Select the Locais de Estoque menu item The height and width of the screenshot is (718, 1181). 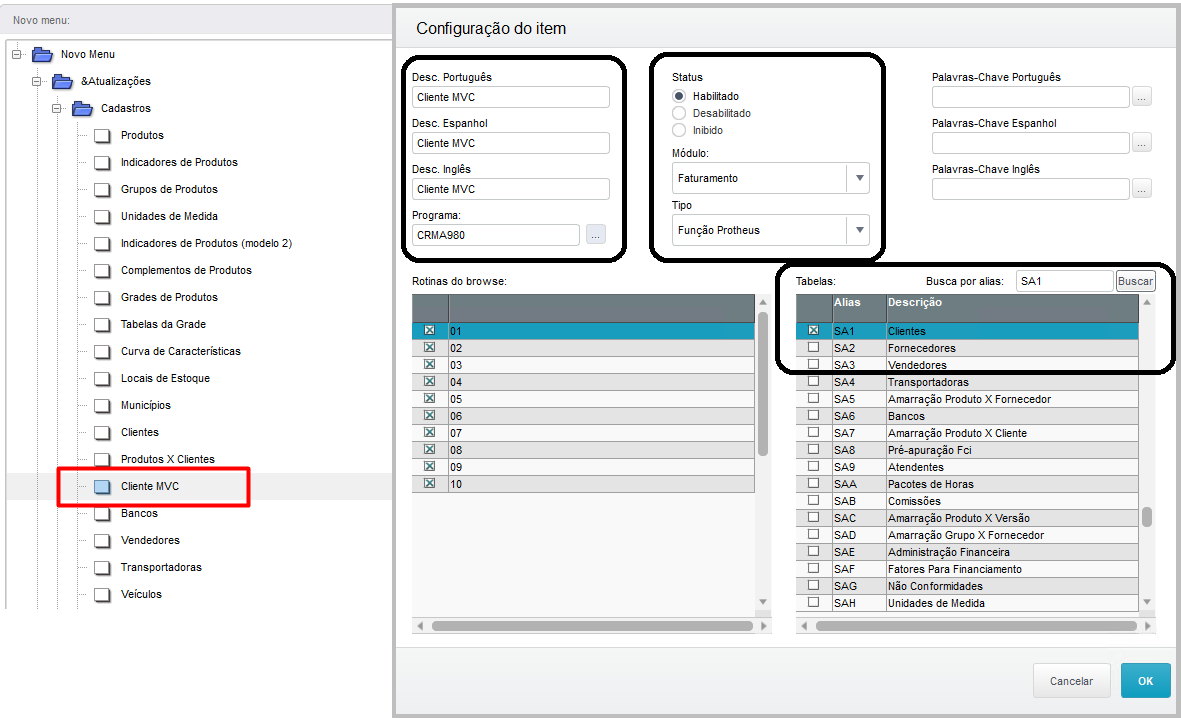[165, 378]
